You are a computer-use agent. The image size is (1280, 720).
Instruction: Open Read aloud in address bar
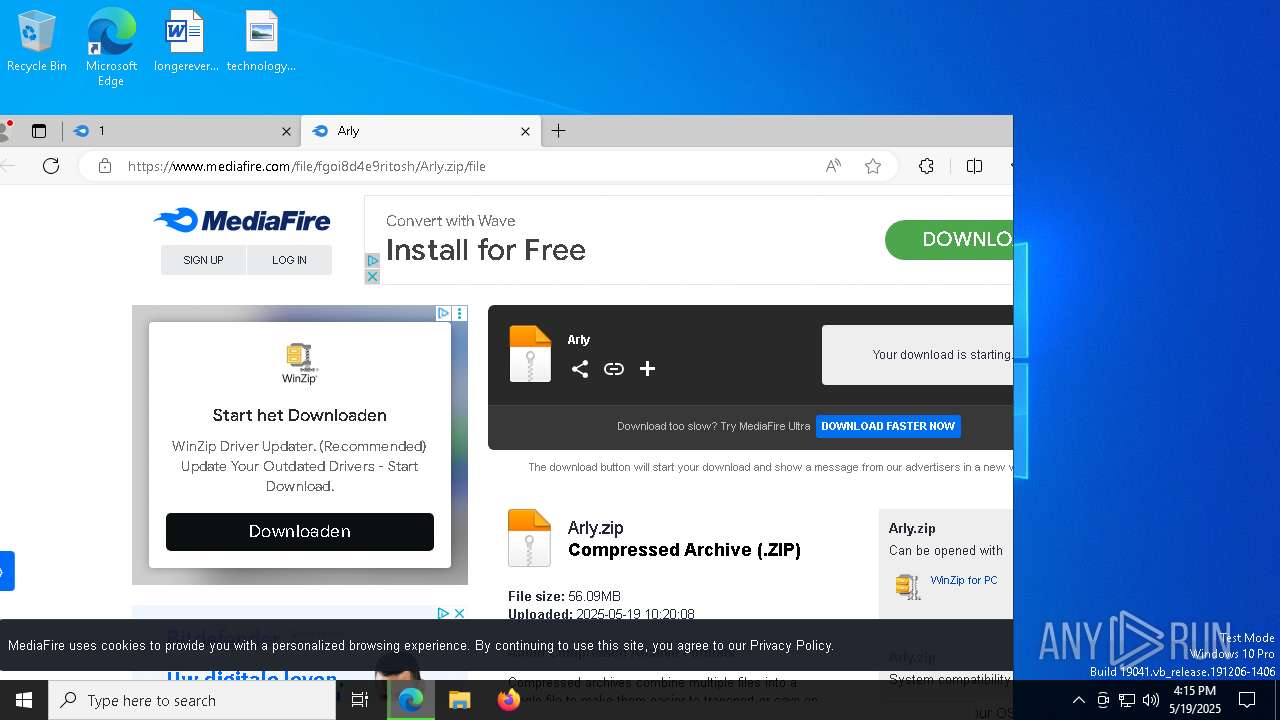(x=833, y=166)
